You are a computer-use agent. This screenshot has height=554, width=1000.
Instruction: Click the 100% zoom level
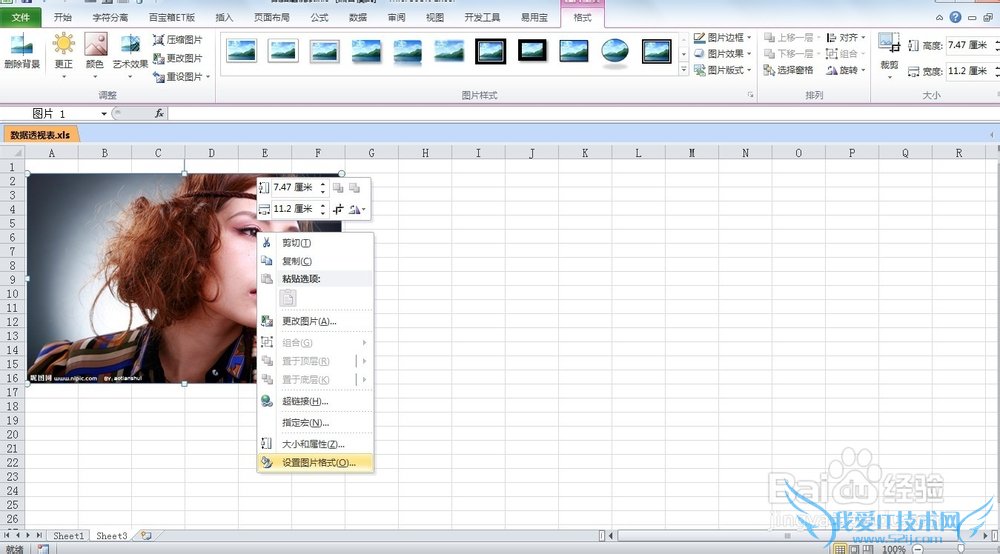tap(893, 549)
